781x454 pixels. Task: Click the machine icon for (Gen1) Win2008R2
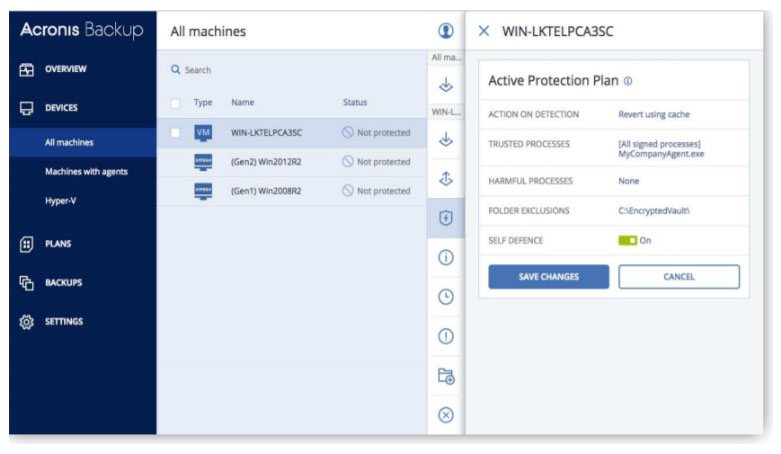pyautogui.click(x=203, y=191)
